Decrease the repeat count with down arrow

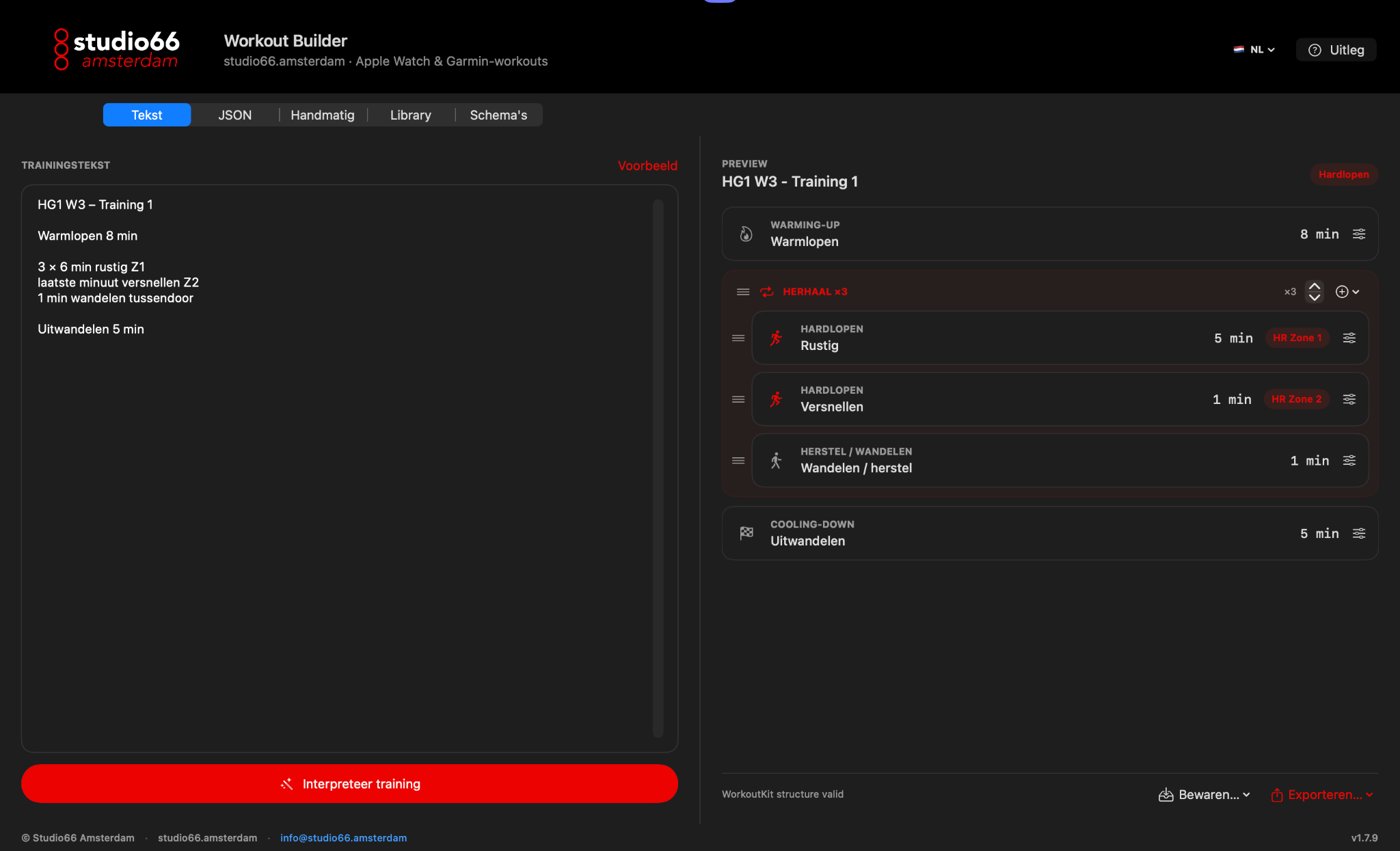click(x=1314, y=297)
